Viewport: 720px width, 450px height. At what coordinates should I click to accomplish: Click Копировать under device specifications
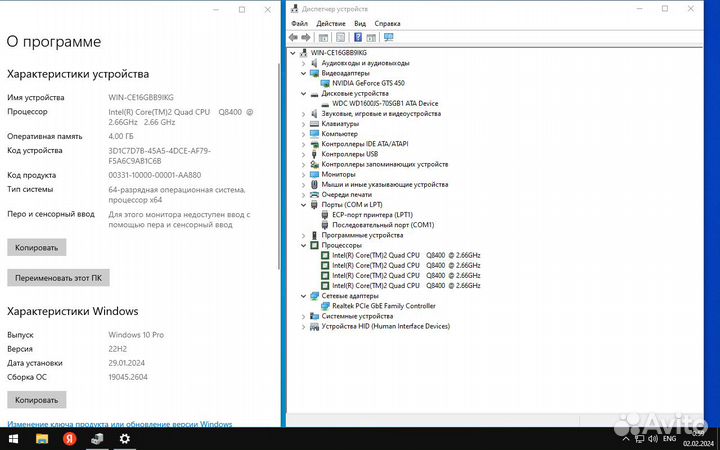pos(37,248)
